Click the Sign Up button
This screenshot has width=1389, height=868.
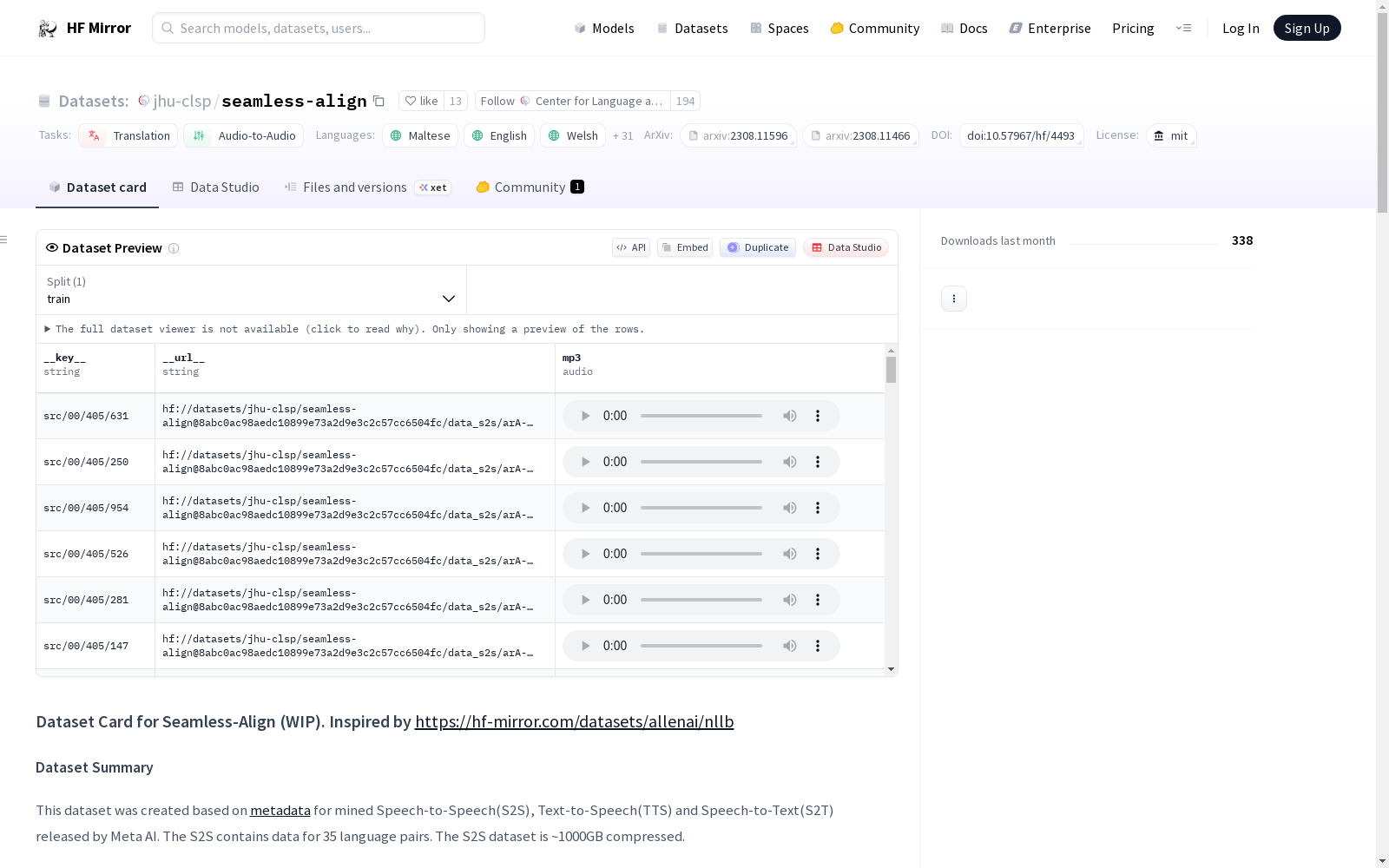click(1307, 28)
